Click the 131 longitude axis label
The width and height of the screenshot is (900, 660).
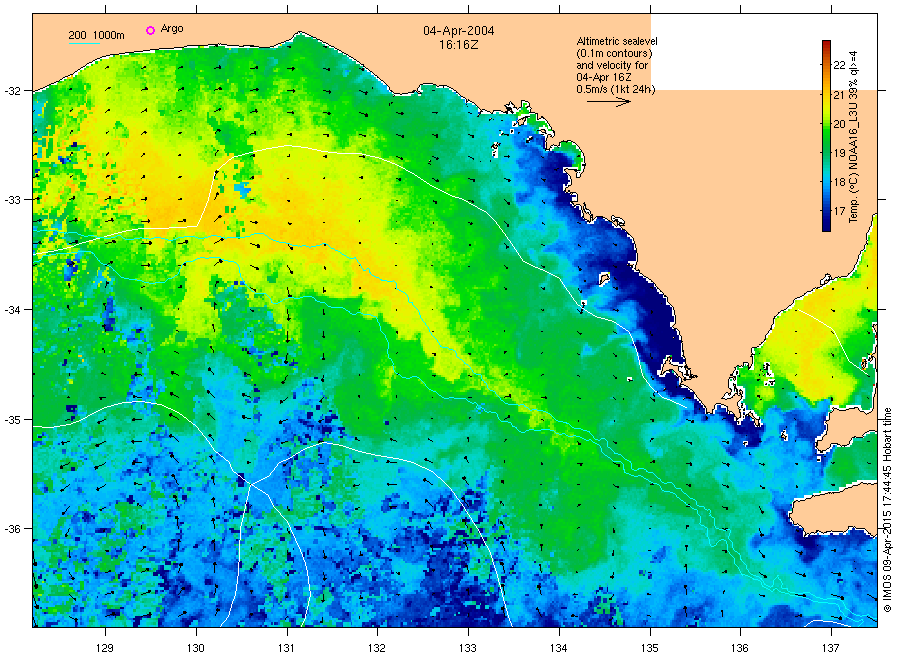pyautogui.click(x=286, y=649)
